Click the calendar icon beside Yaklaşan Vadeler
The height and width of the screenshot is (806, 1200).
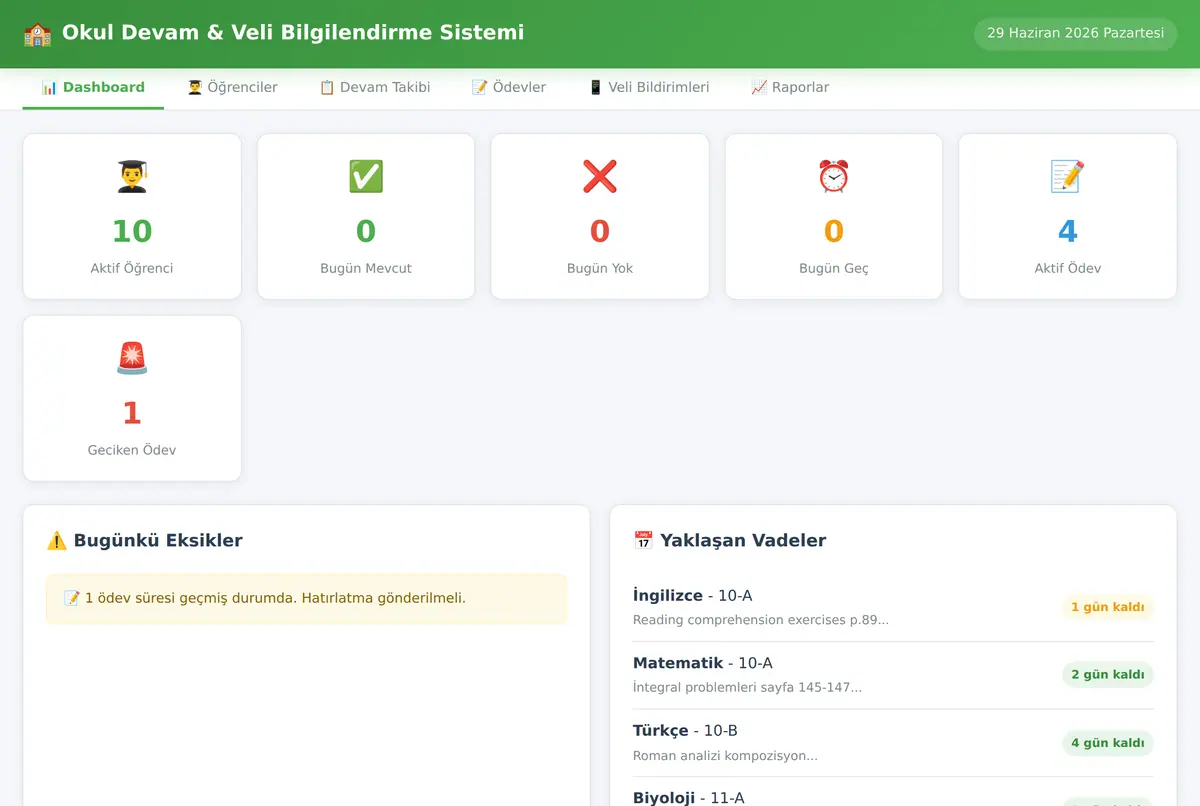[x=644, y=541]
